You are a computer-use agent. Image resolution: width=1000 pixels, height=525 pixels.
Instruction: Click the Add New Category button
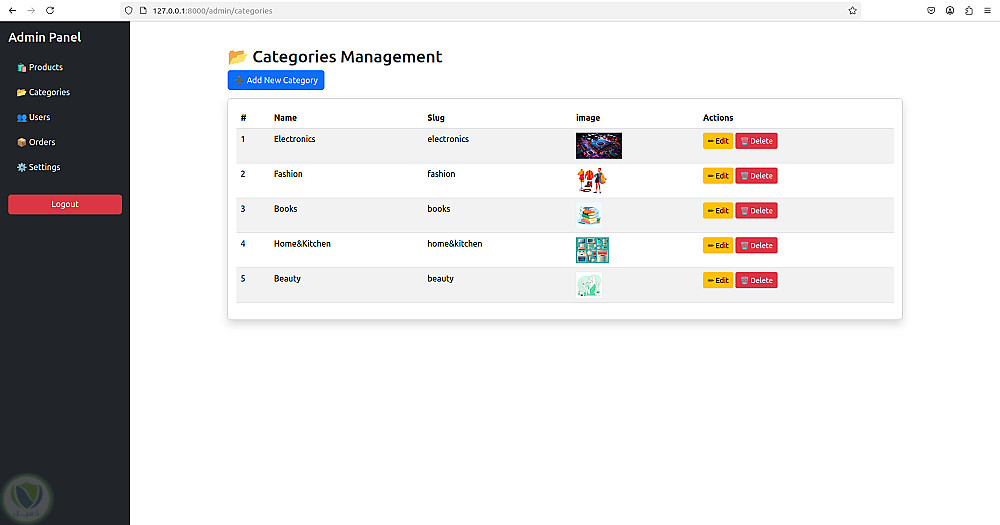[276, 80]
